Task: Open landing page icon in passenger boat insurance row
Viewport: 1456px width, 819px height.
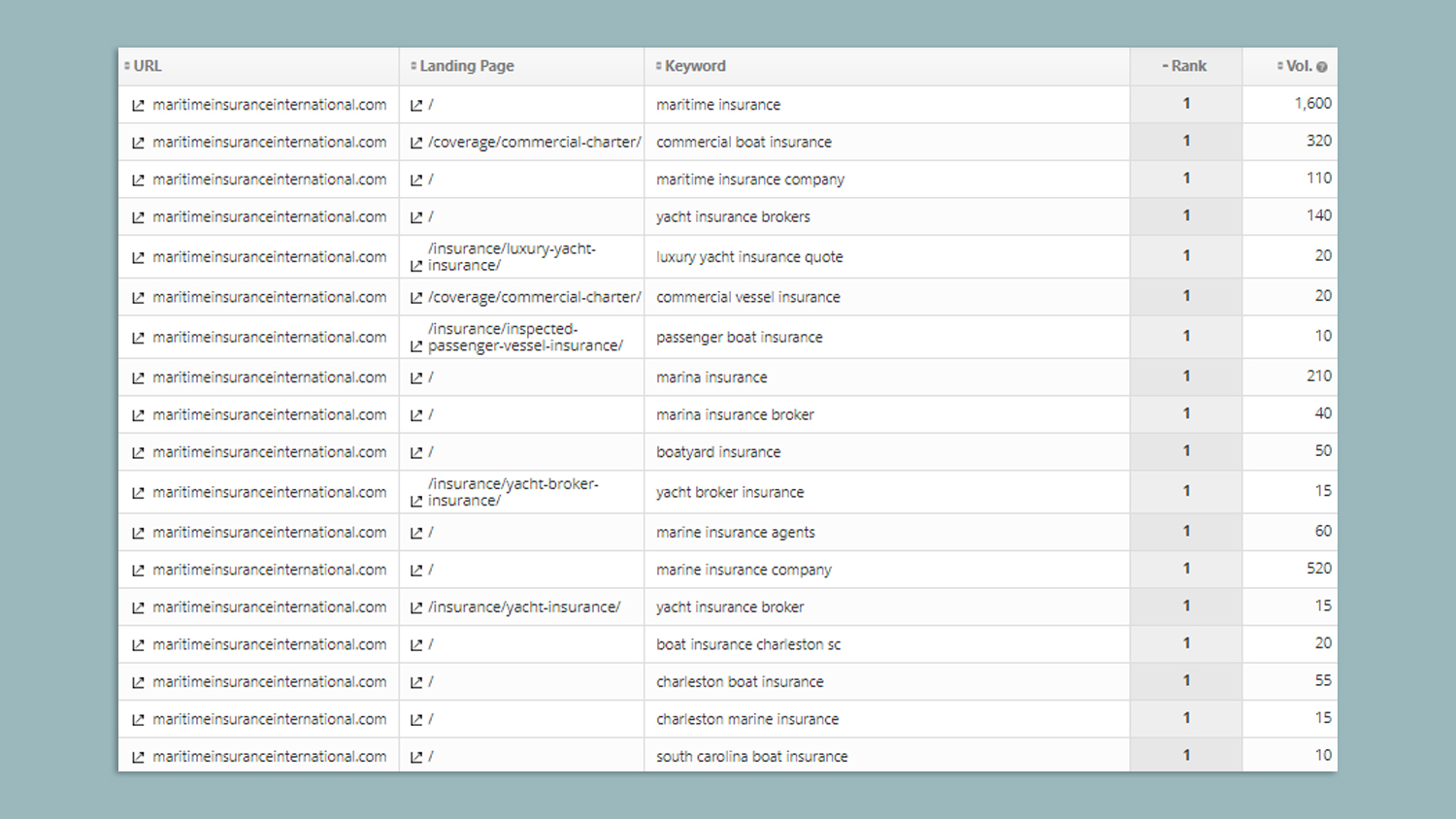Action: point(416,346)
